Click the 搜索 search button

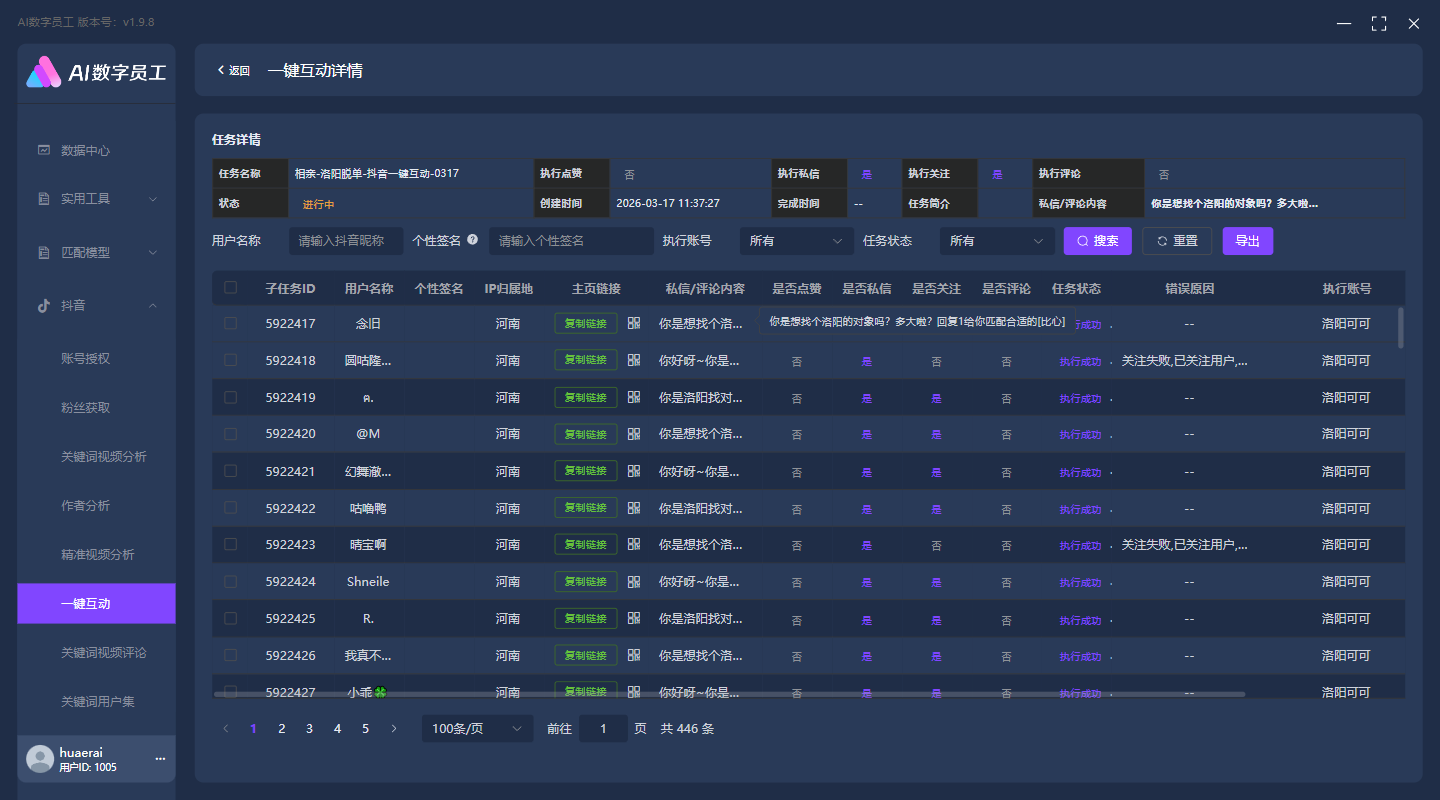point(1097,240)
